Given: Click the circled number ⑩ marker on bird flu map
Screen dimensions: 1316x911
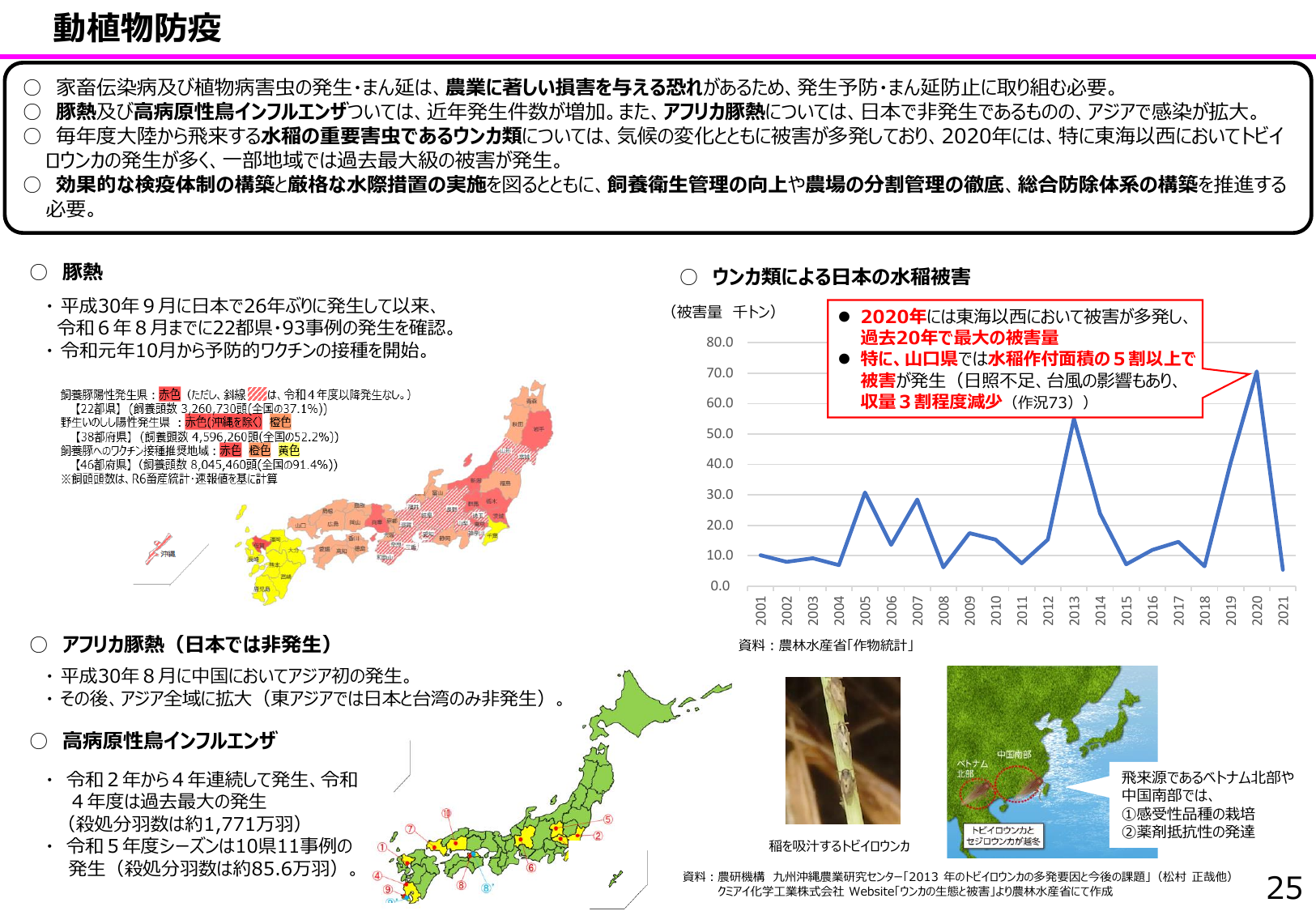Looking at the screenshot, I should pos(446,813).
